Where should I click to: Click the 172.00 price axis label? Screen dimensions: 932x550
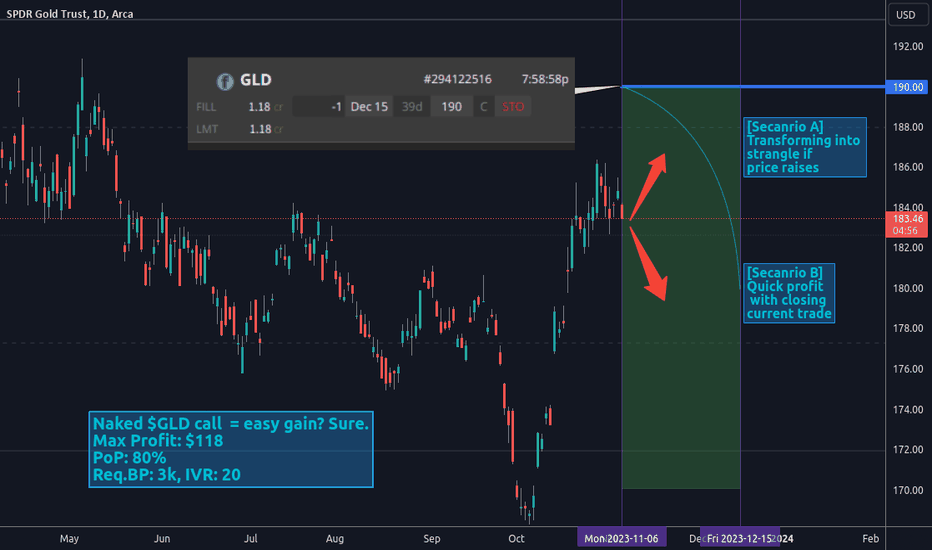(908, 450)
